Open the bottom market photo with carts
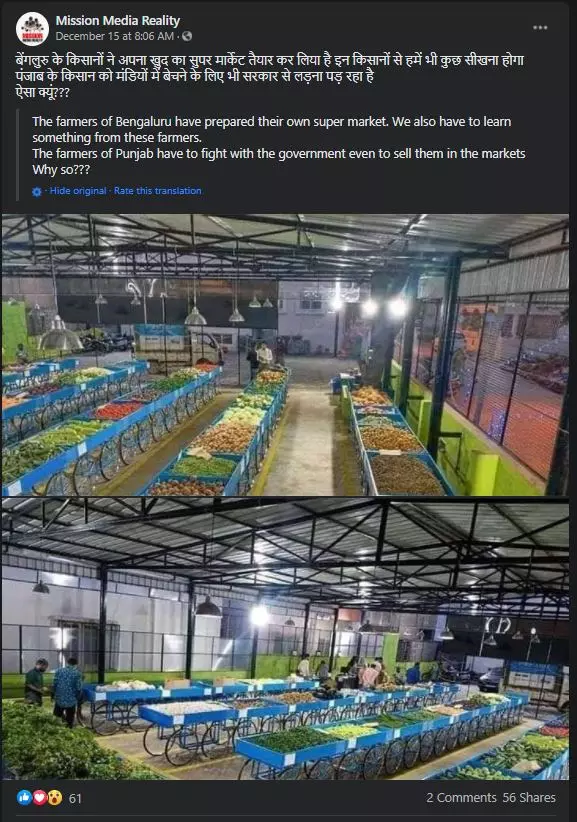Viewport: 577px width, 822px height. [x=285, y=639]
